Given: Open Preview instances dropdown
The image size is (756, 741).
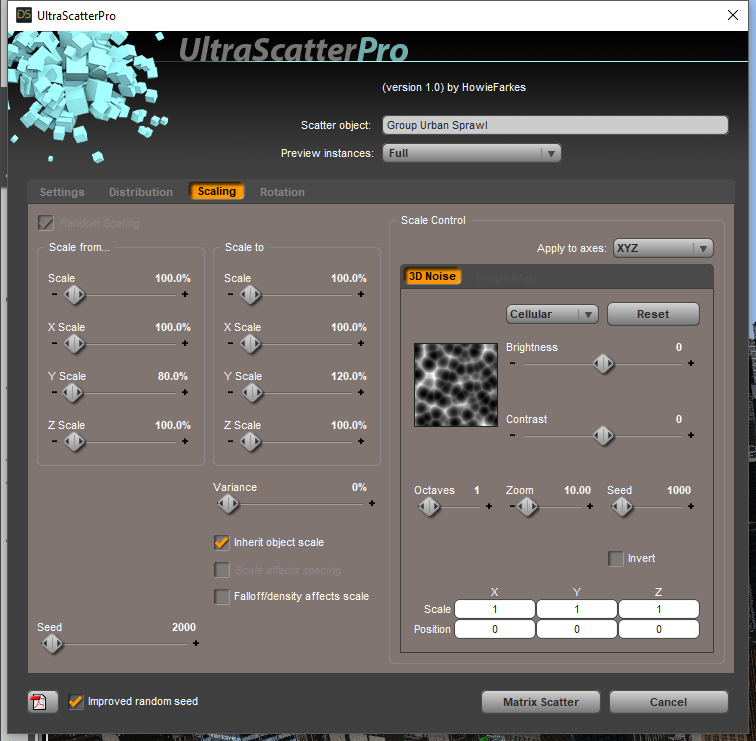Looking at the screenshot, I should tap(472, 153).
